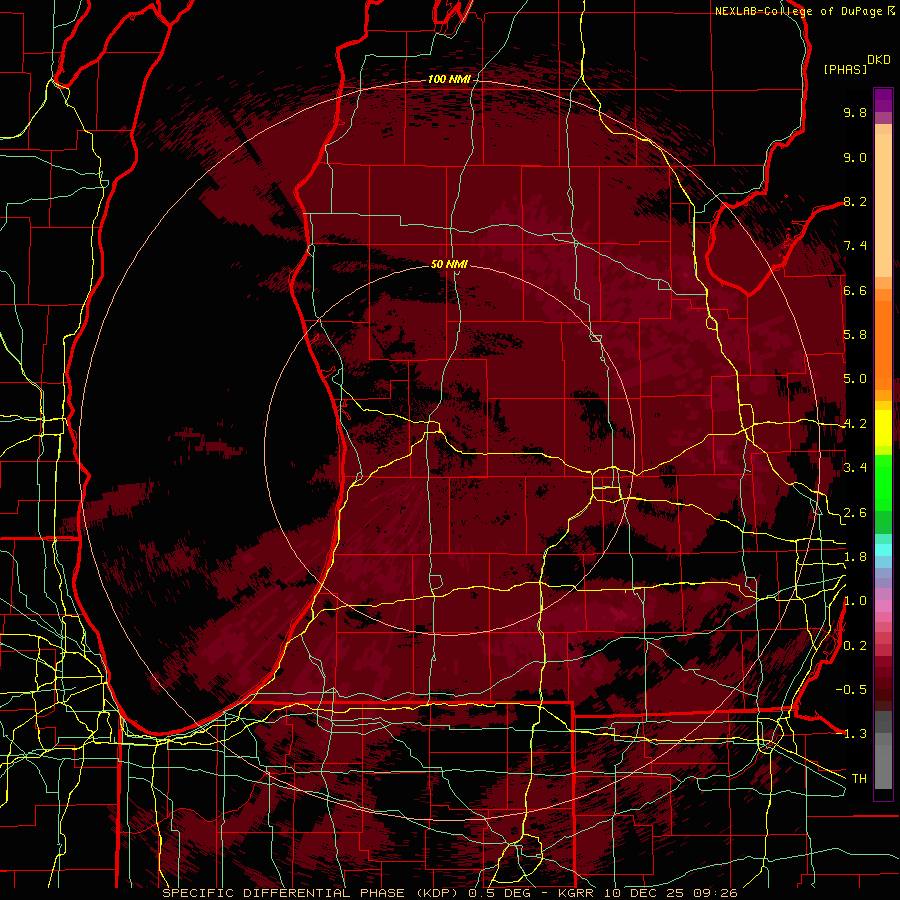Click the 5.0 value on the color scale
Screen dimensions: 900x900
(x=855, y=379)
